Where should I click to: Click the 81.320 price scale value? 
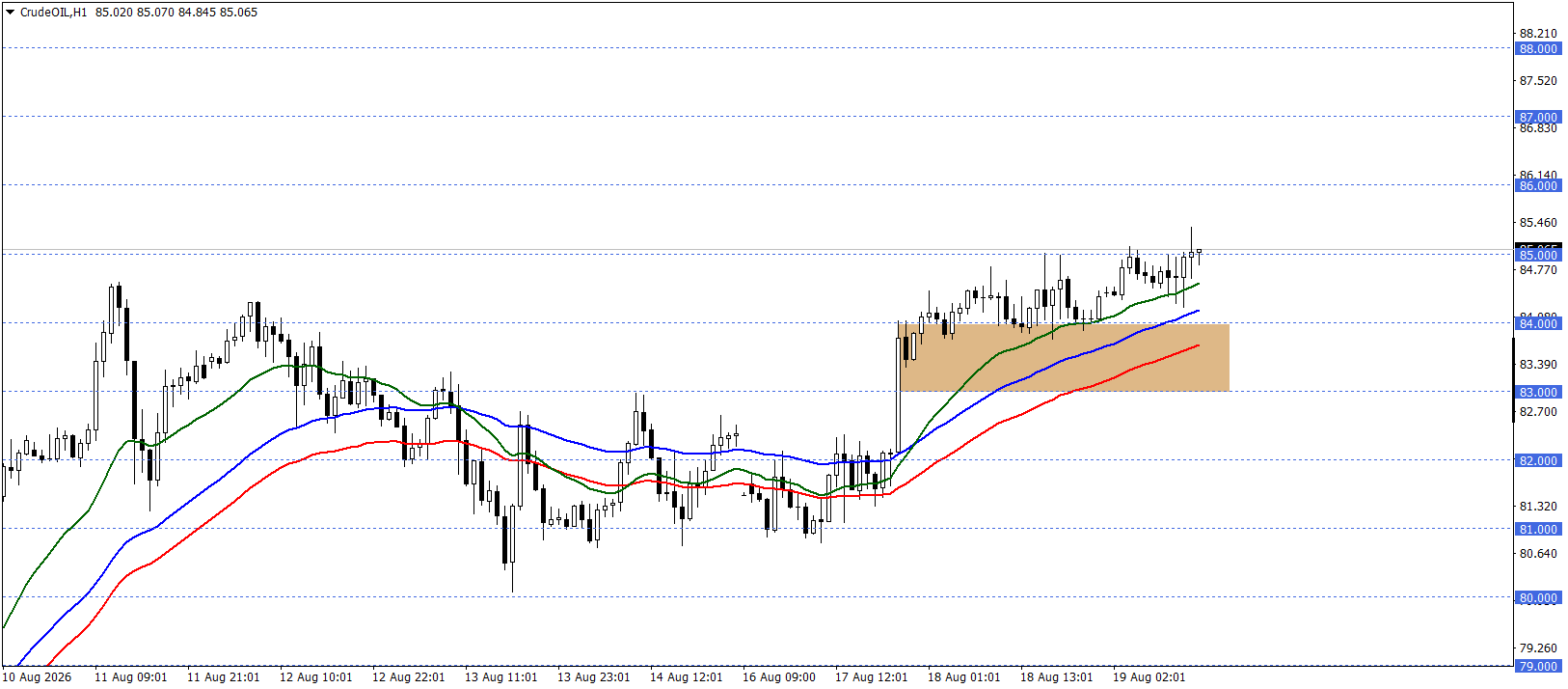pyautogui.click(x=1538, y=507)
